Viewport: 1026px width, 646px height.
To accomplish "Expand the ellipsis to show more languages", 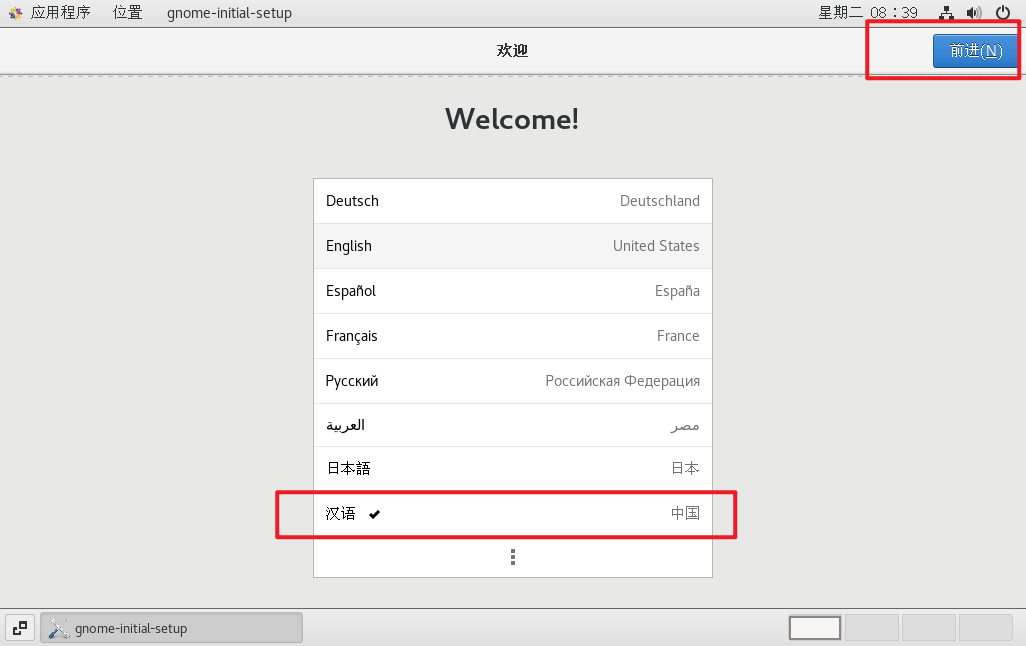I will 512,556.
